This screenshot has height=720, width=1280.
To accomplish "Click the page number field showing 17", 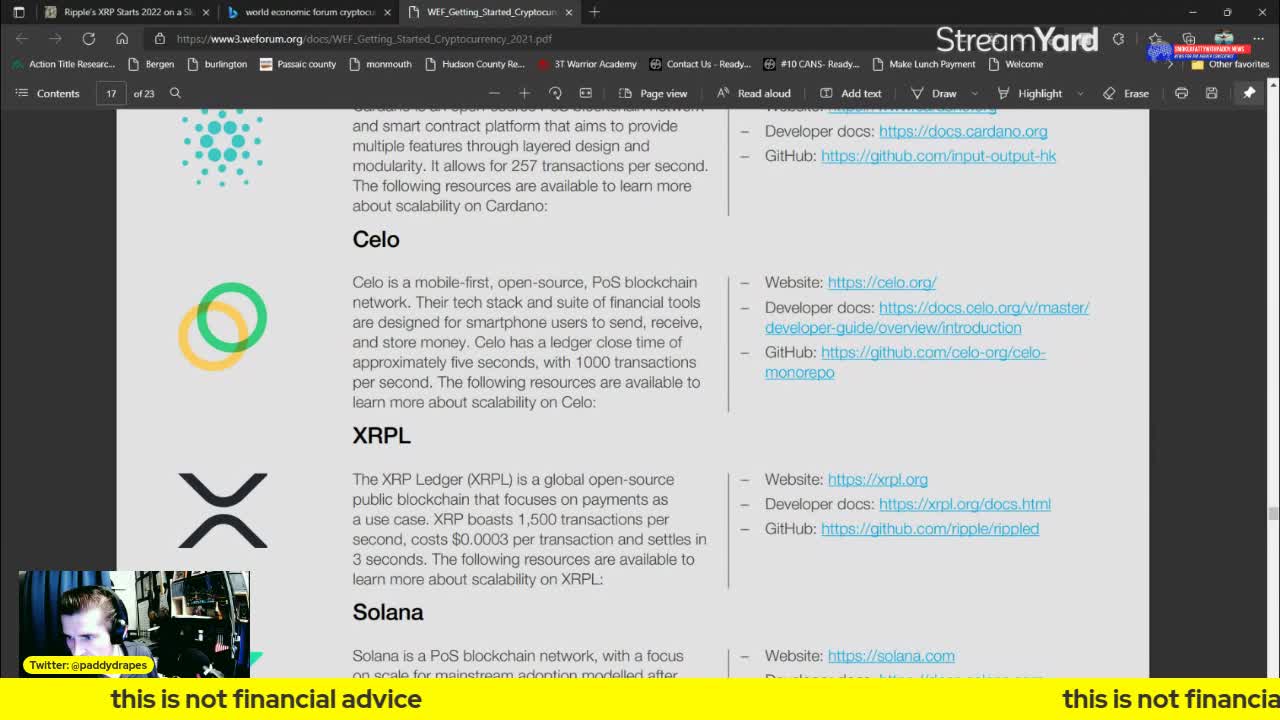I will click(111, 93).
